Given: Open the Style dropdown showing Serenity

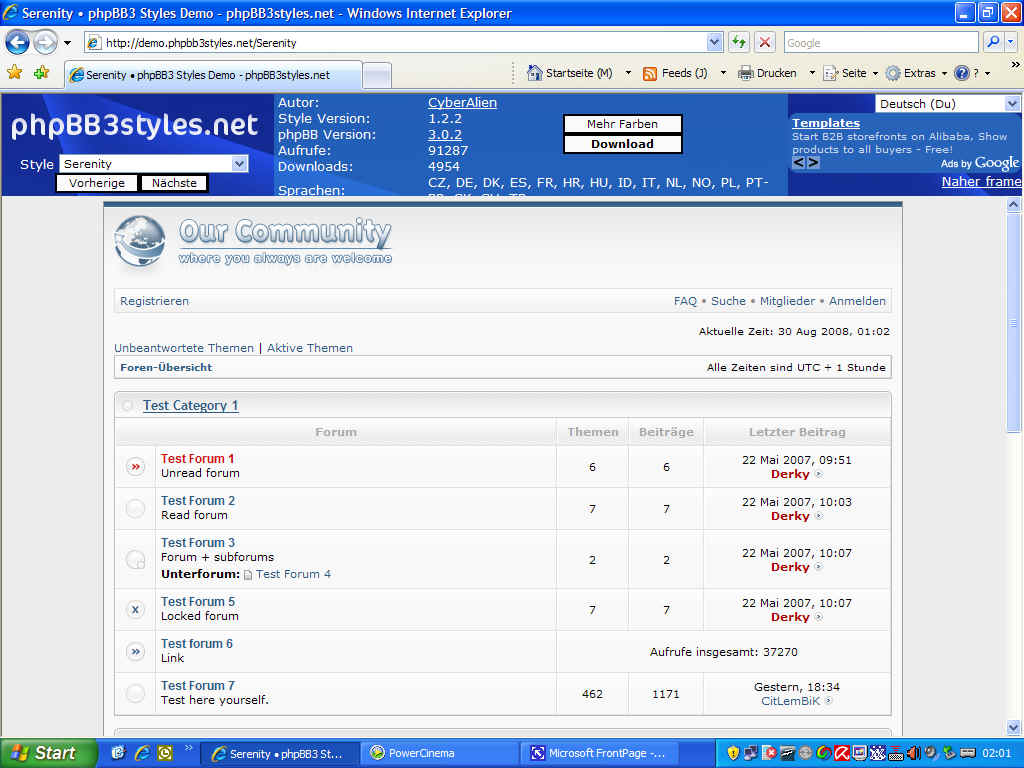Looking at the screenshot, I should [153, 164].
